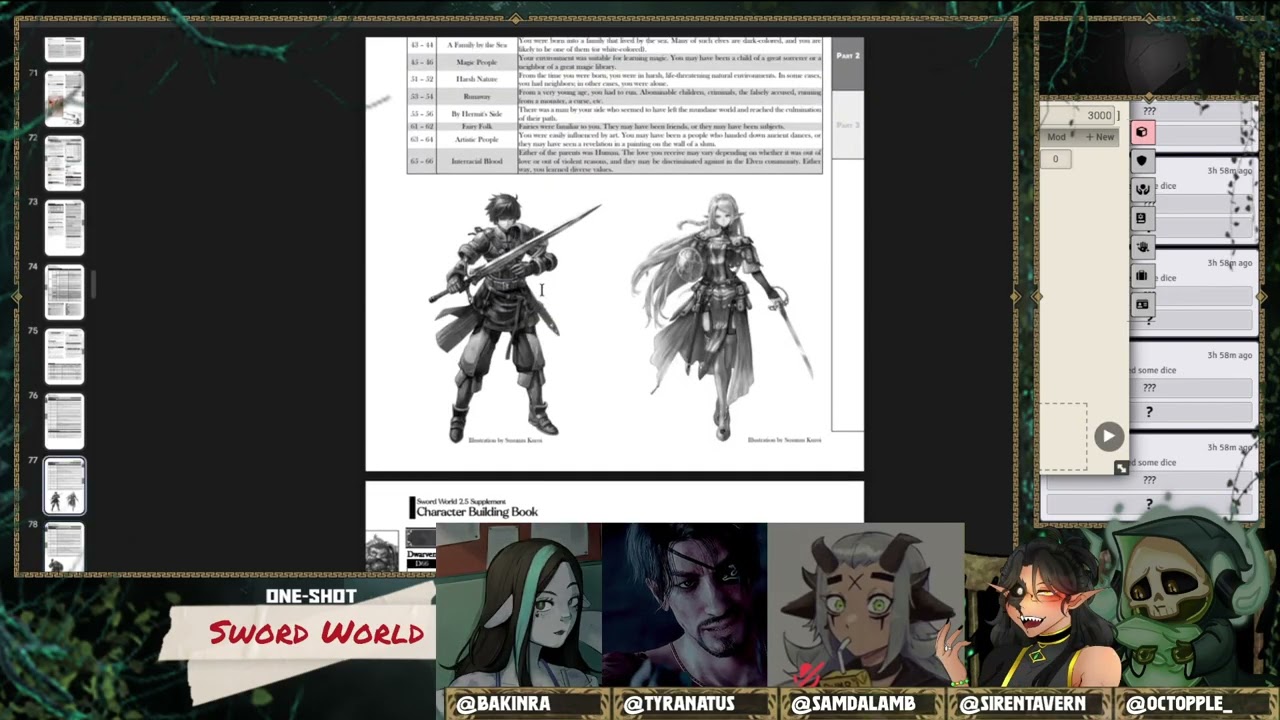Open the paw-print tab icon
The width and height of the screenshot is (1280, 720).
click(x=1141, y=246)
